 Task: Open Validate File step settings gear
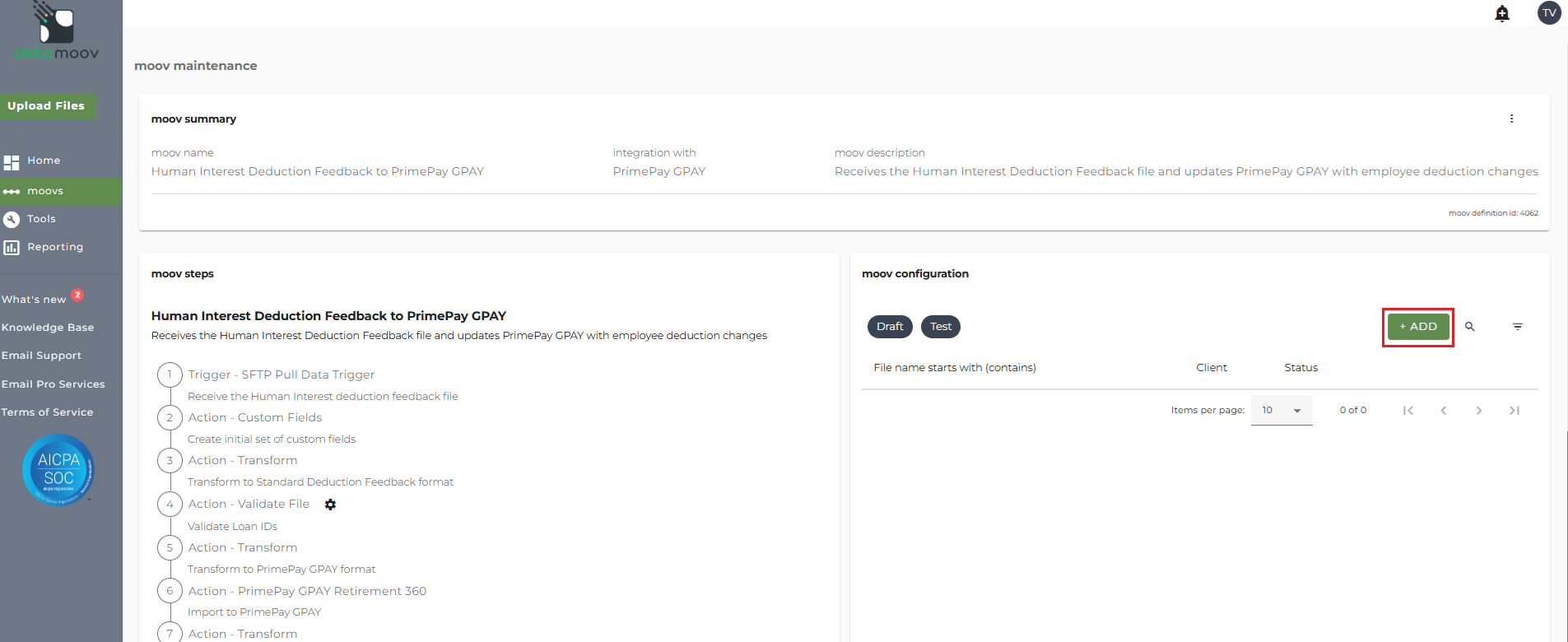[330, 505]
